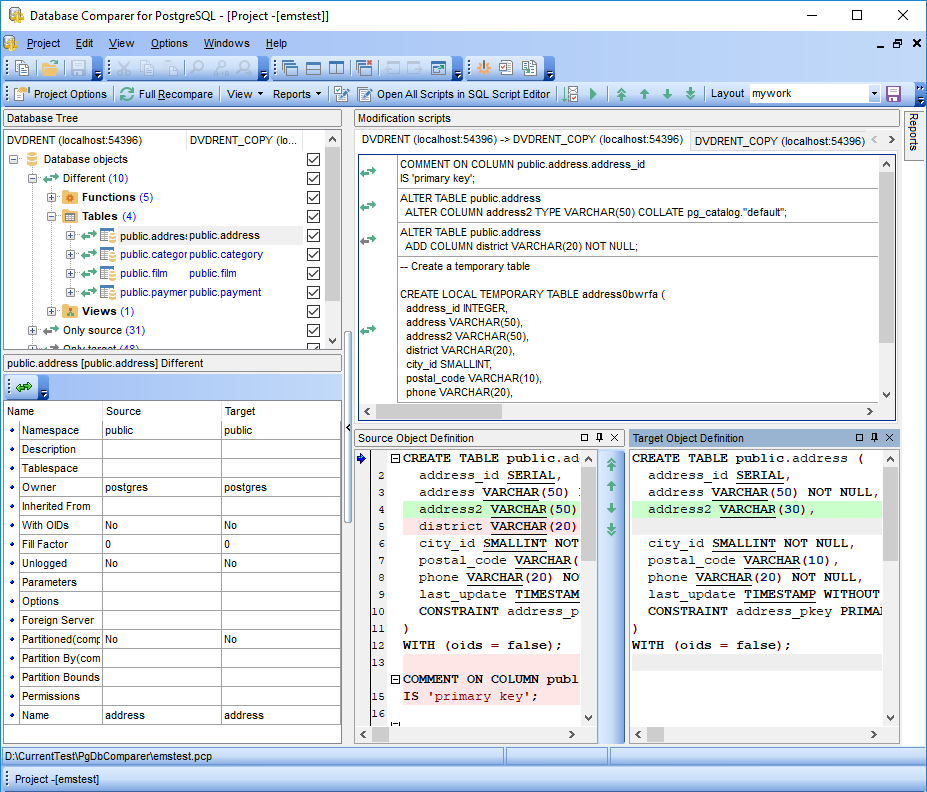Toggle checkbox for public.category row

pos(313,254)
